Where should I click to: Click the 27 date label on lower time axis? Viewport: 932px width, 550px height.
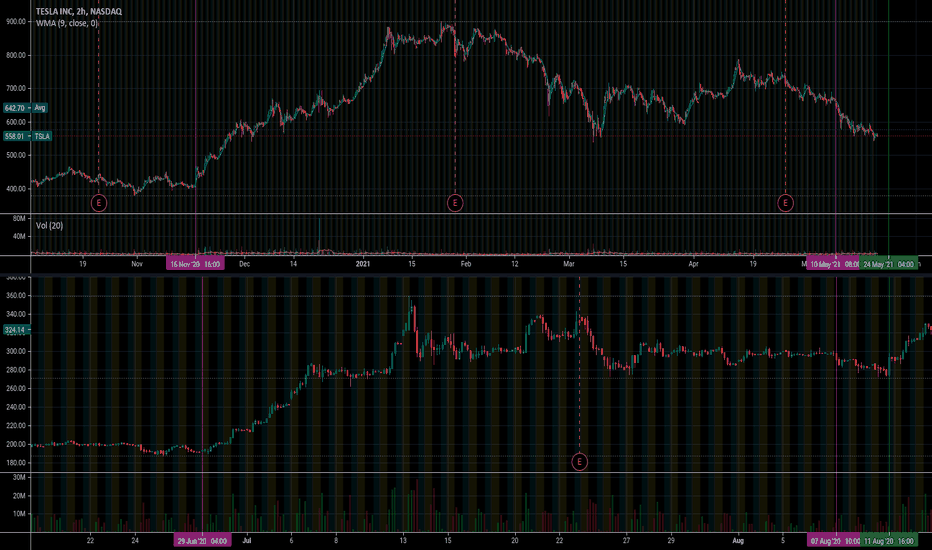point(626,540)
